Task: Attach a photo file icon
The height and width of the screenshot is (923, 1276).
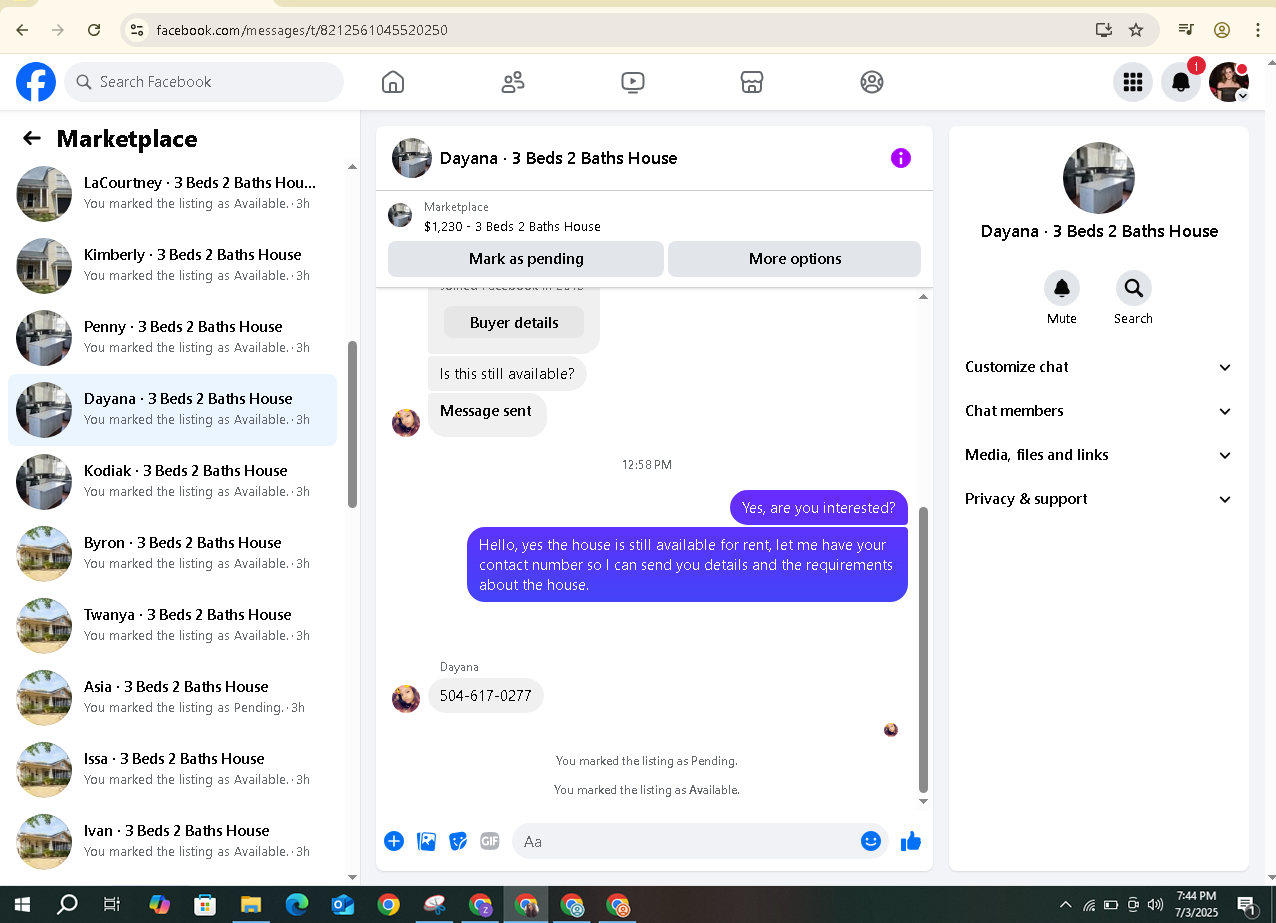Action: [426, 841]
